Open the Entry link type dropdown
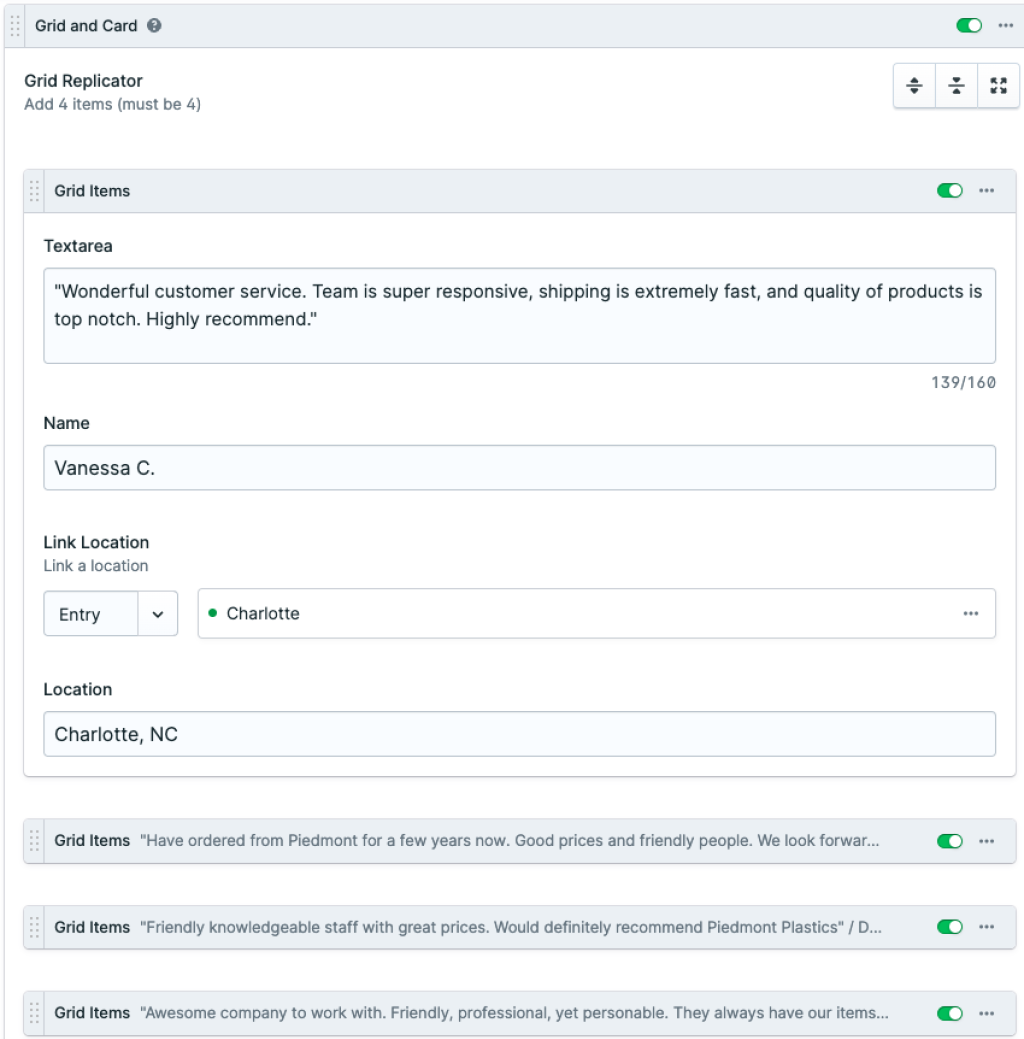The width and height of the screenshot is (1024, 1039). point(110,614)
